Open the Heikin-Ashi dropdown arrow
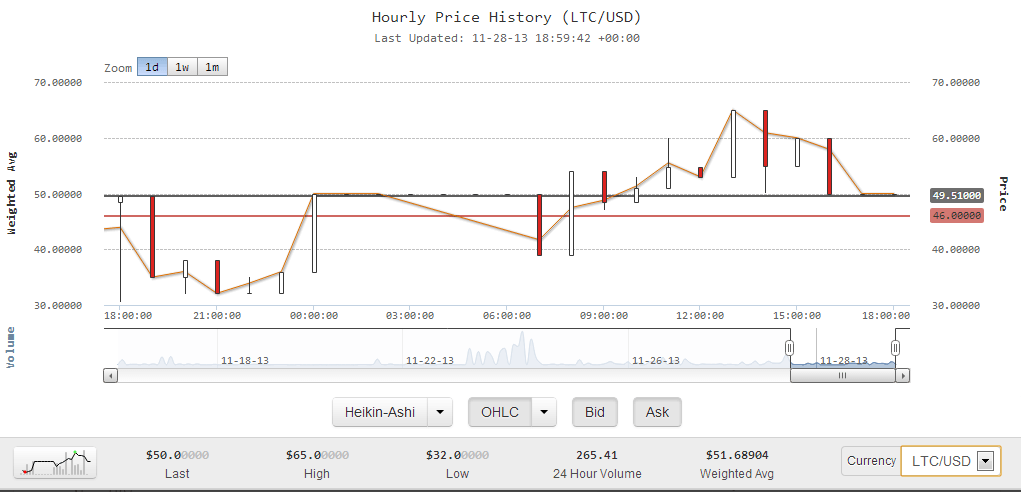1021x492 pixels. coord(439,412)
